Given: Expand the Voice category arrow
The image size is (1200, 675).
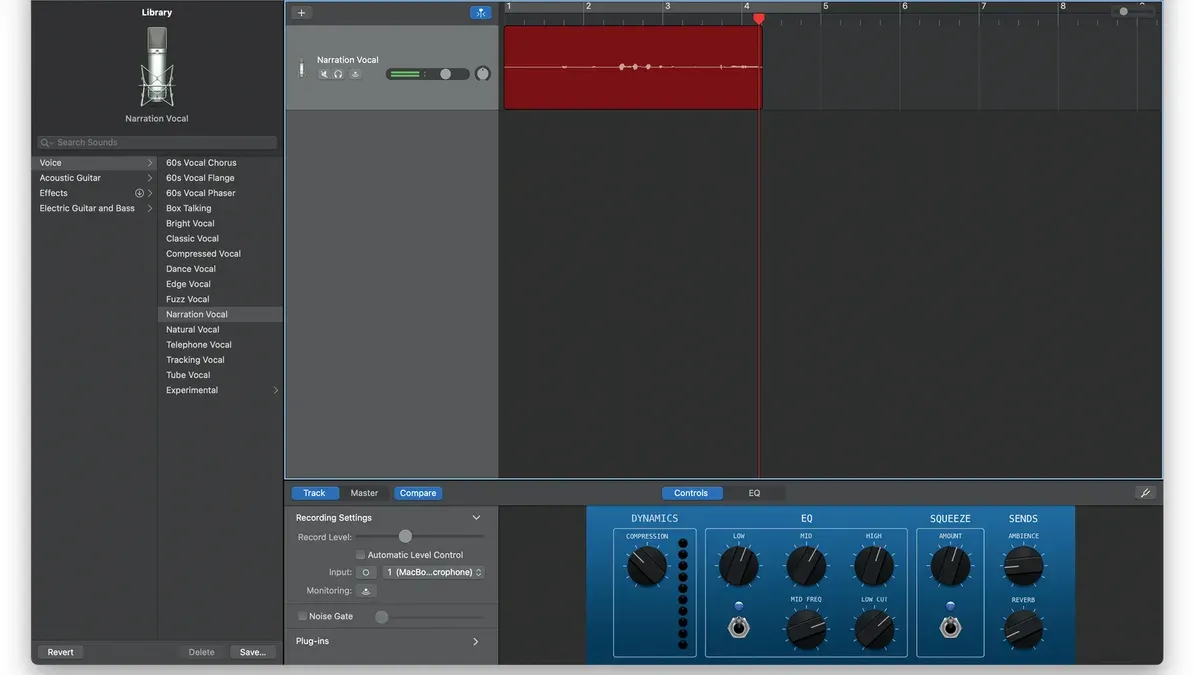Looking at the screenshot, I should point(150,163).
